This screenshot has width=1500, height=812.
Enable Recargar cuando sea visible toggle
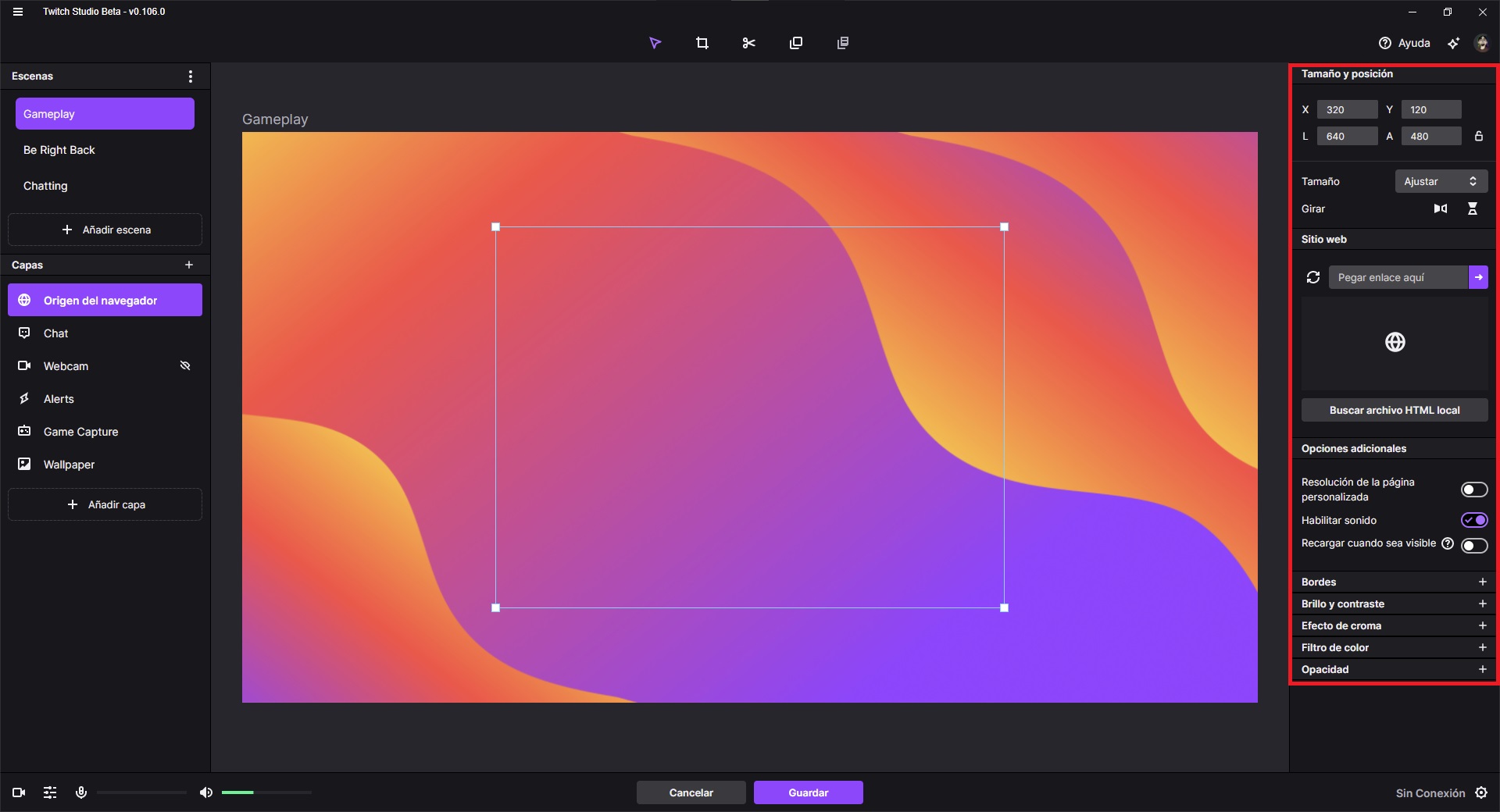tap(1473, 545)
